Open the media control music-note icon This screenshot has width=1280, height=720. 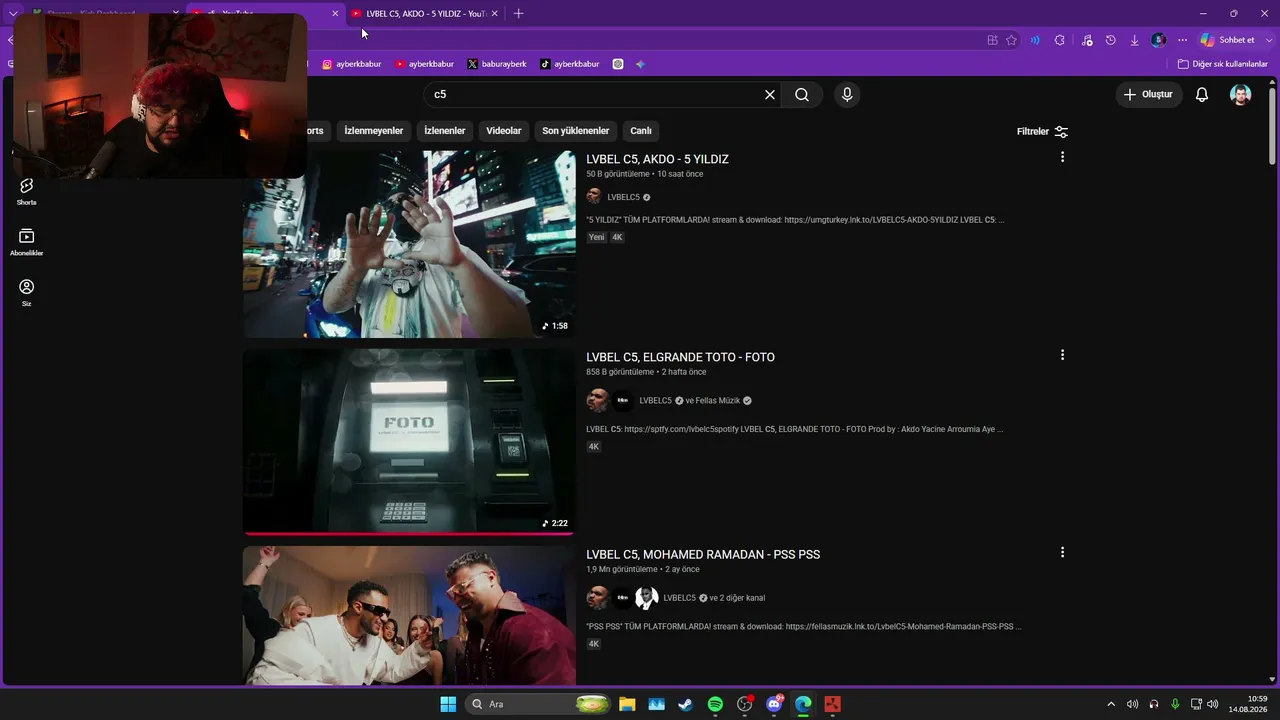click(x=1087, y=40)
